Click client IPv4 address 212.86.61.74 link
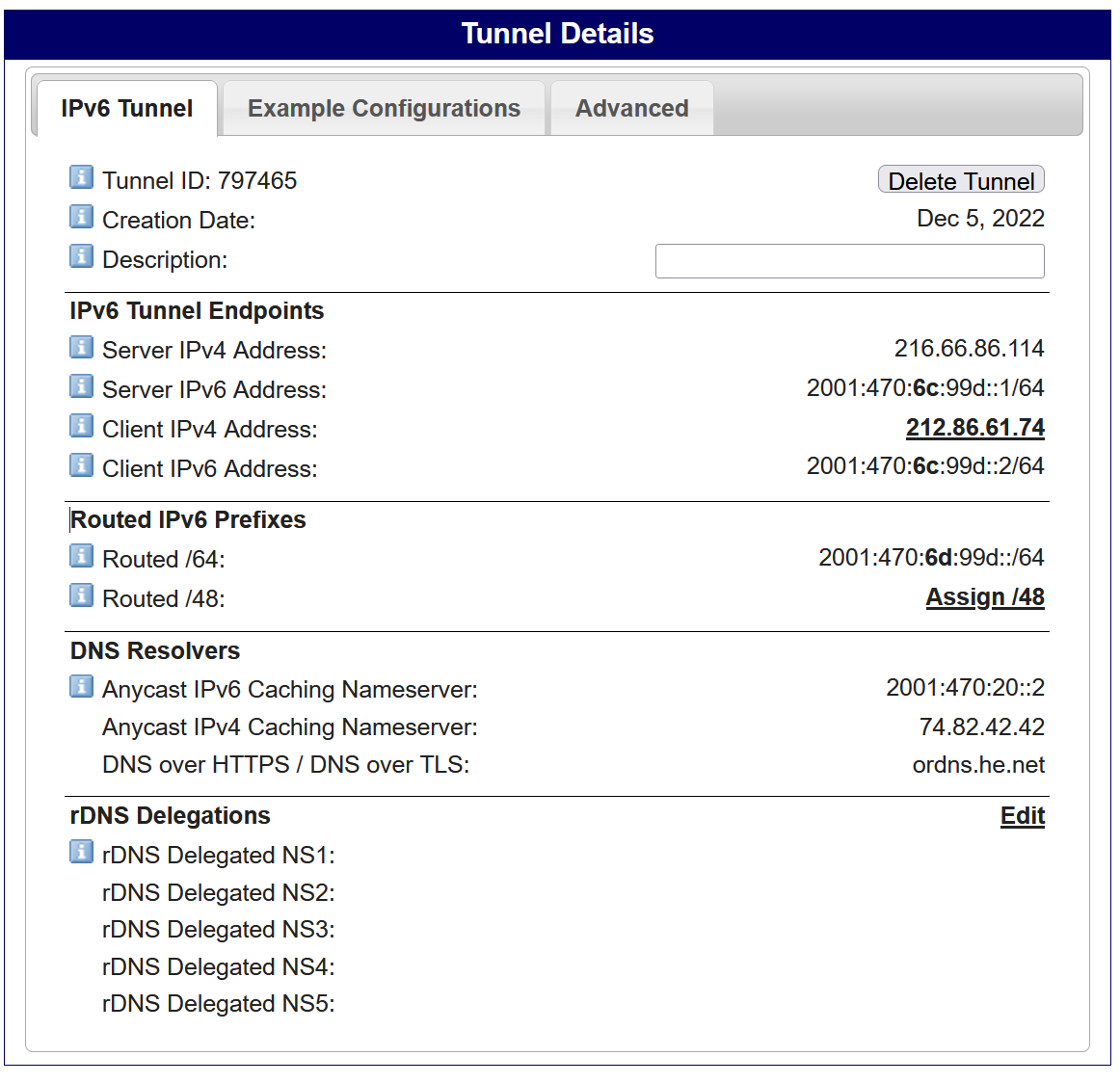 coord(975,427)
